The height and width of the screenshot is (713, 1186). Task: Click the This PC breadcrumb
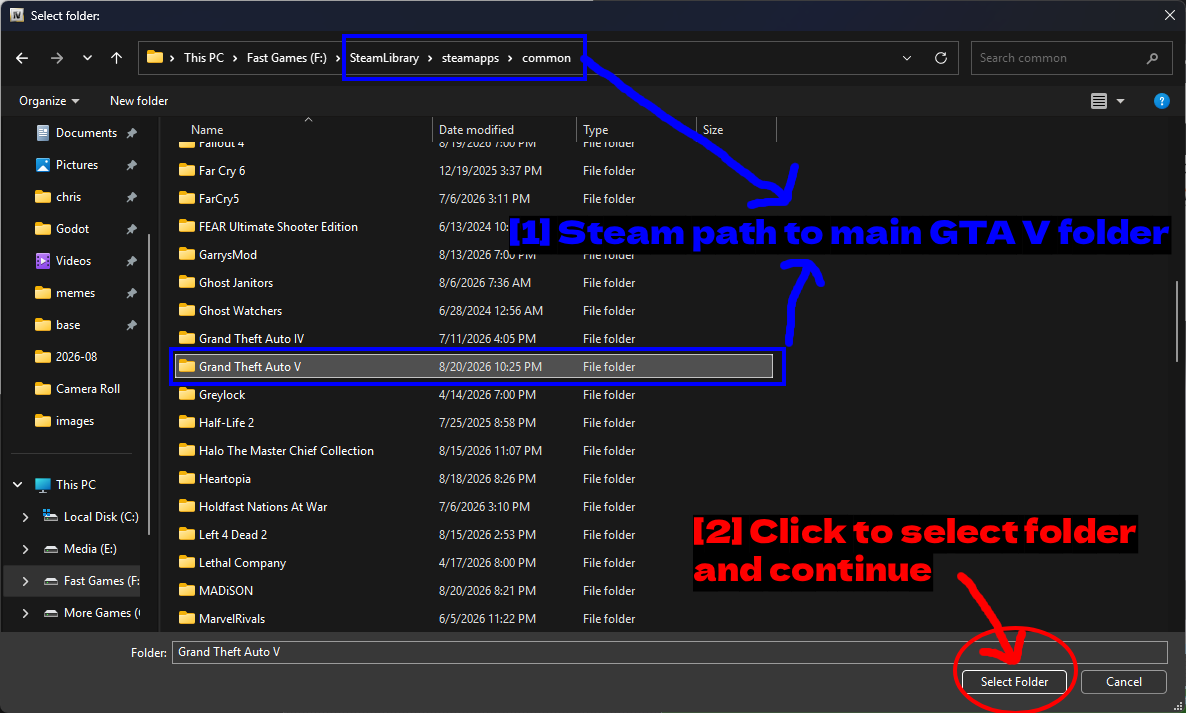click(204, 57)
